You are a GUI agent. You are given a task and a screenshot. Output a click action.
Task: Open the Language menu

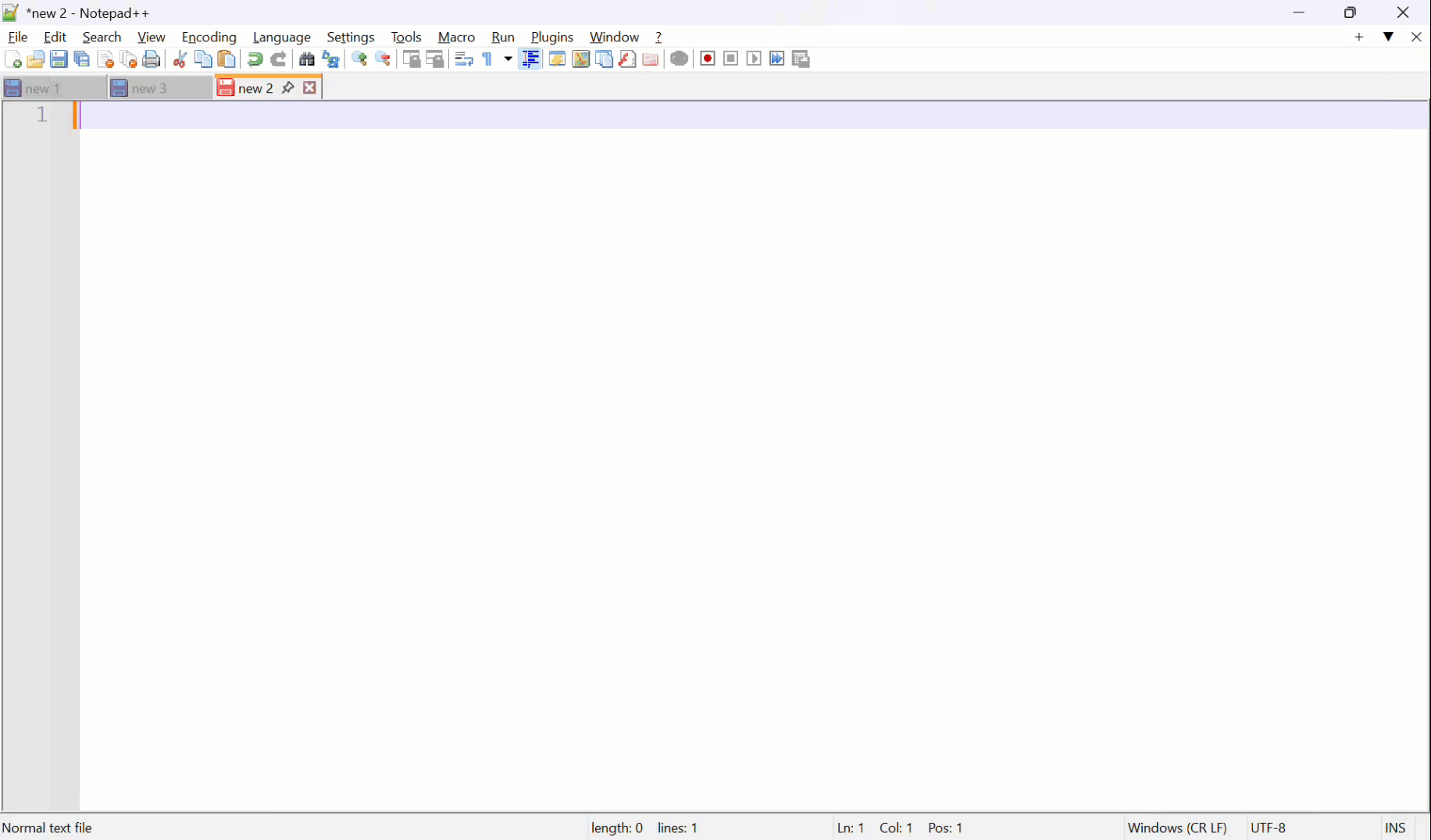[x=281, y=37]
